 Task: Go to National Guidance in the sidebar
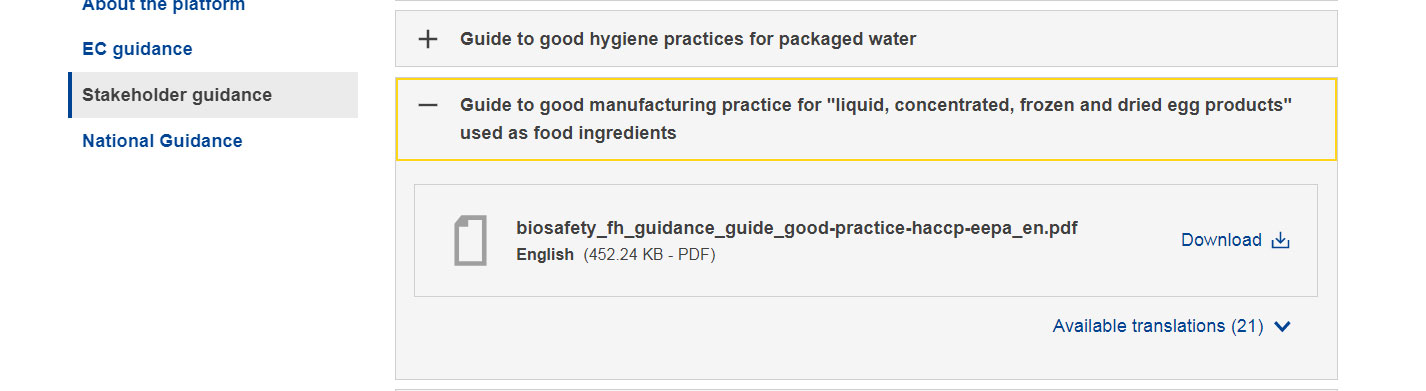[162, 141]
